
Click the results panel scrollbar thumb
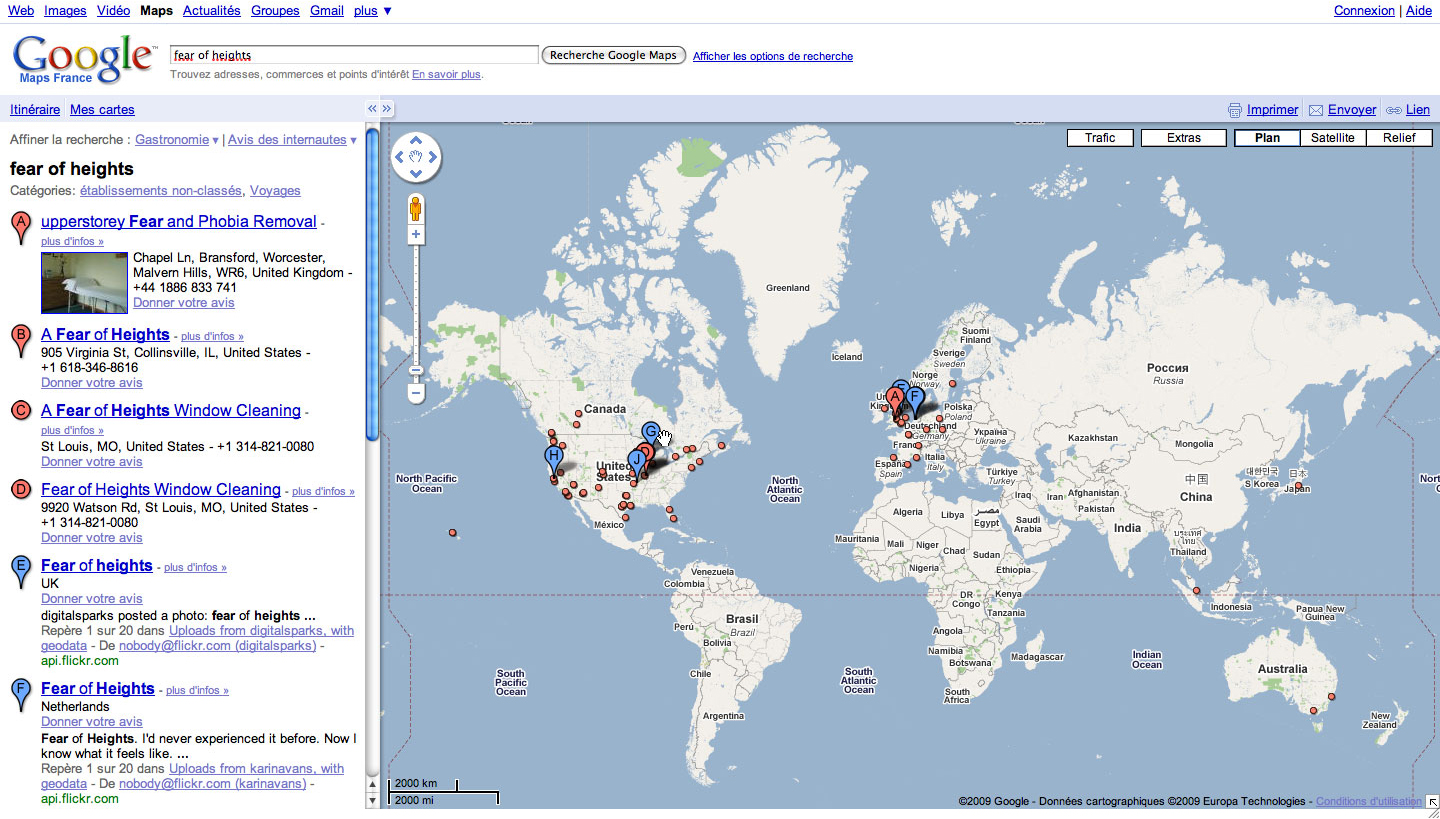pos(373,283)
